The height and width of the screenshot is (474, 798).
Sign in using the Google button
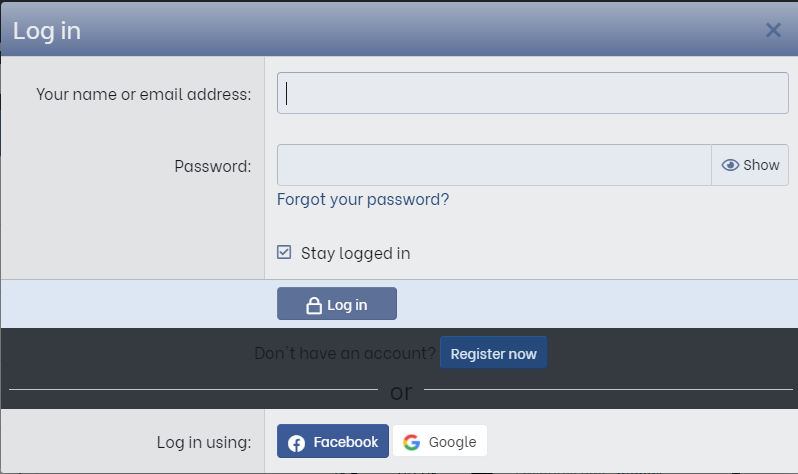point(440,442)
